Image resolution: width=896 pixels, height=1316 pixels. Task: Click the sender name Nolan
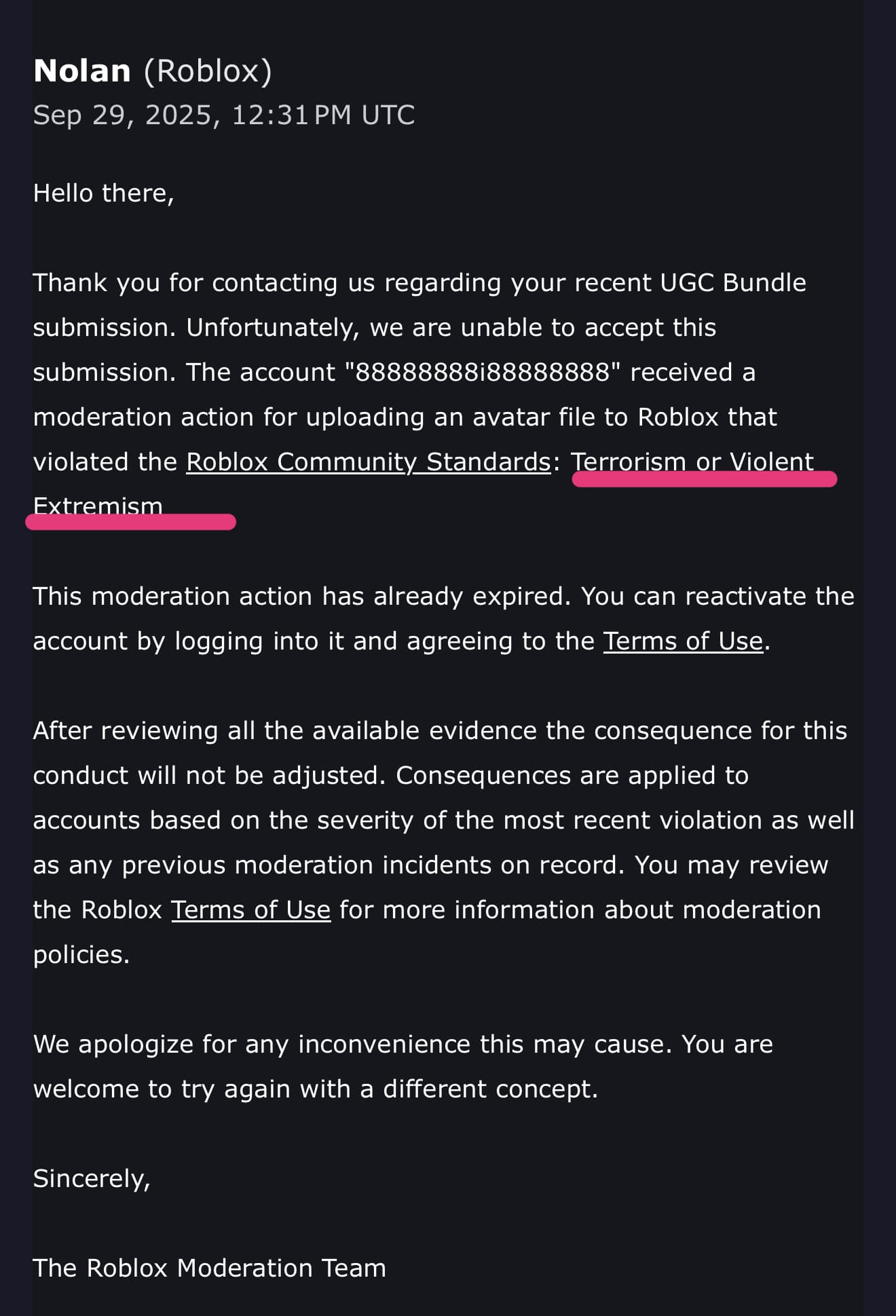click(82, 71)
